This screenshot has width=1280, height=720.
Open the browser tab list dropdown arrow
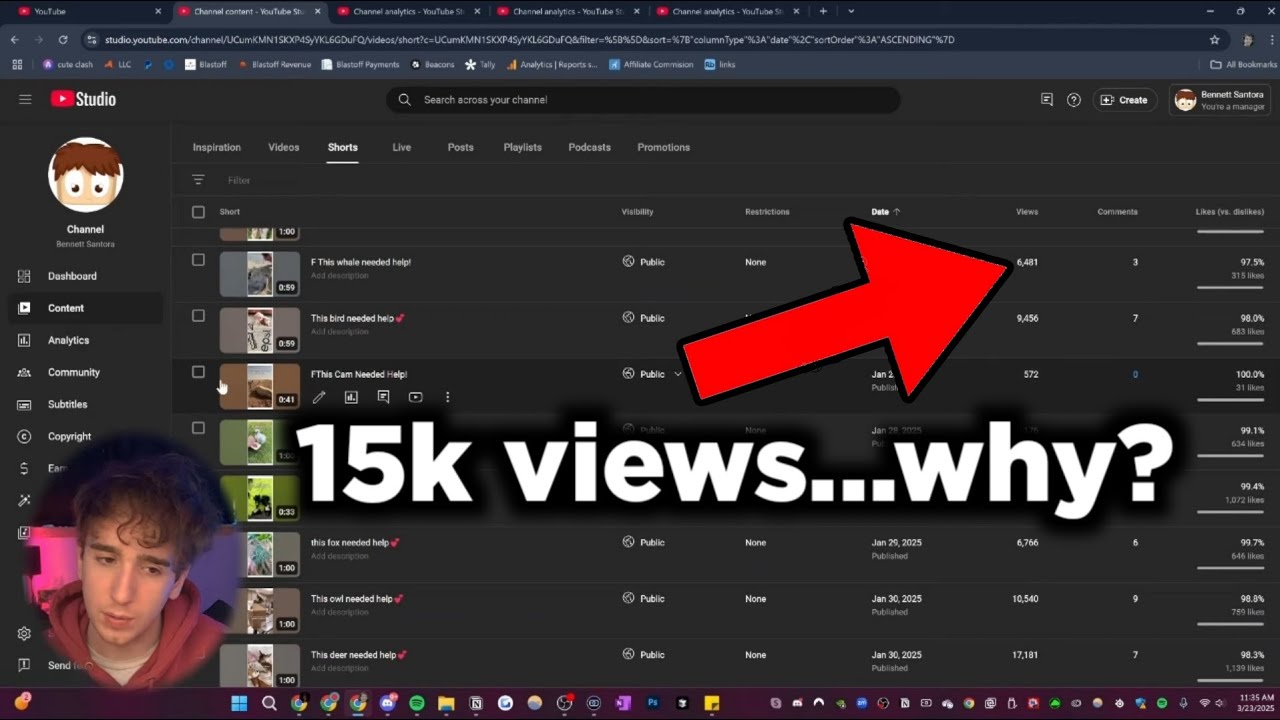pos(851,11)
